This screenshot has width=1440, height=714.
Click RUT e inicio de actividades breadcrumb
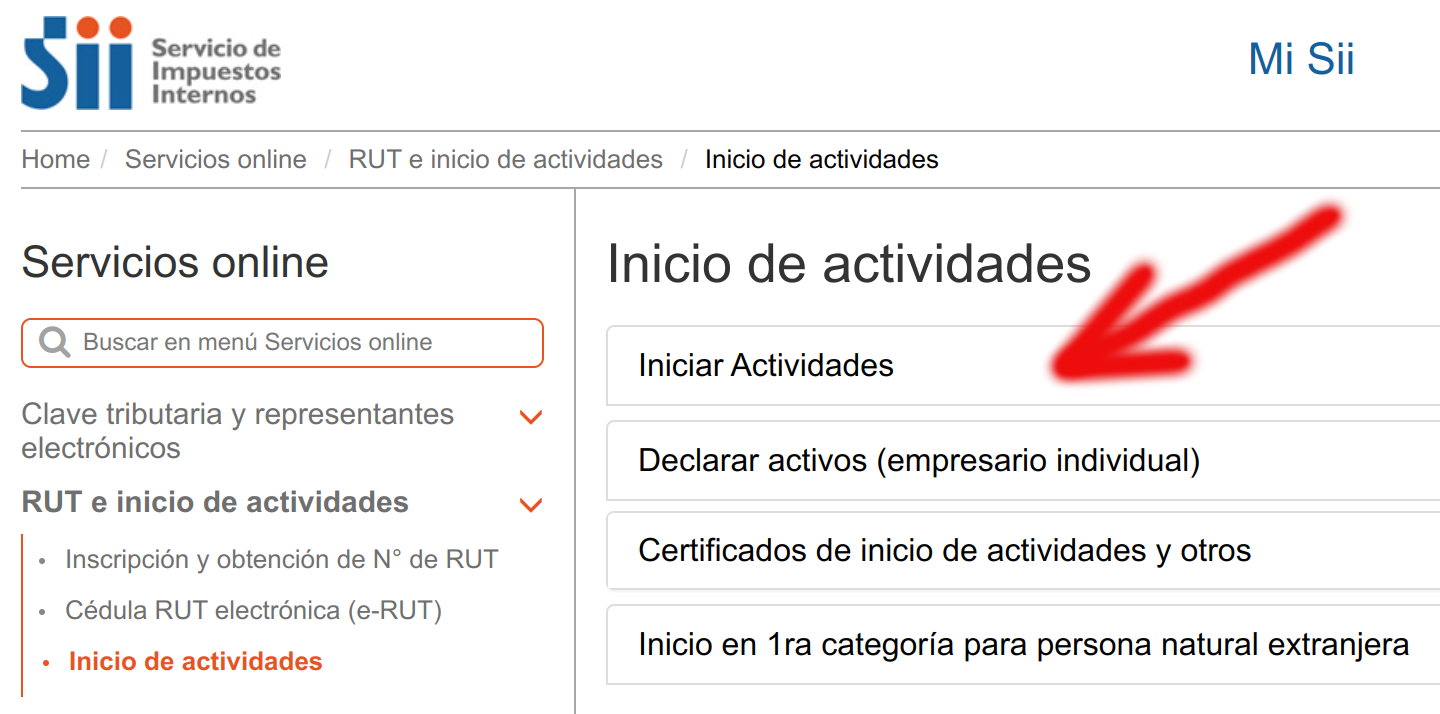click(x=505, y=160)
